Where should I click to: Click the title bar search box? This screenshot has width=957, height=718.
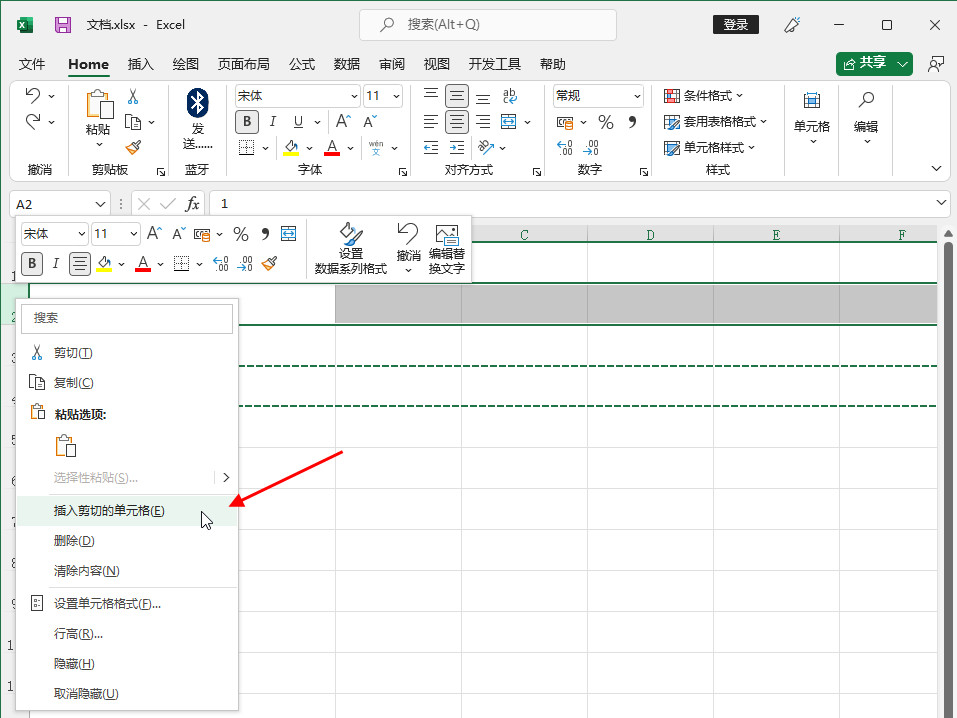pos(488,24)
